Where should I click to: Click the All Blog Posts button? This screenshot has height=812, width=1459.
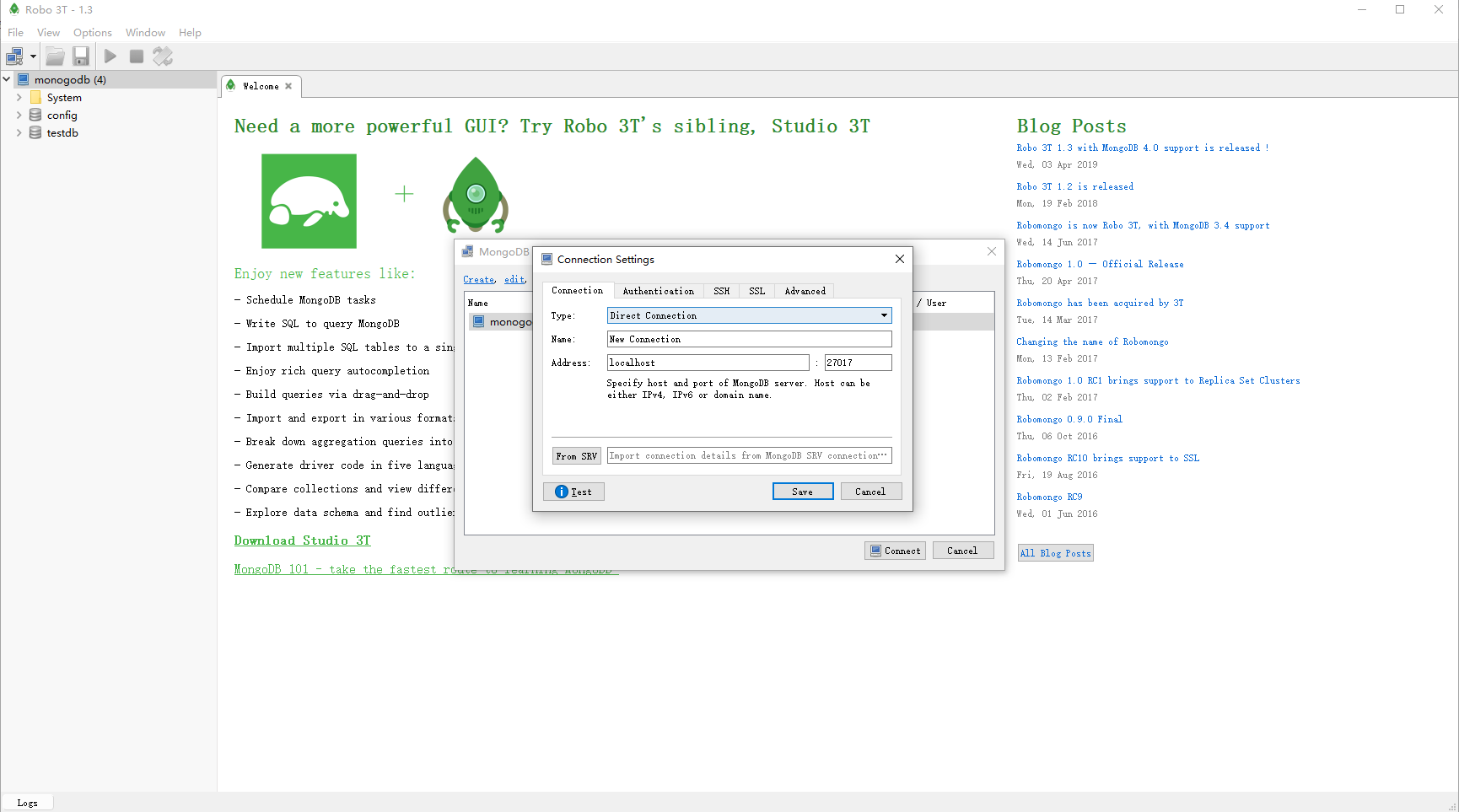1055,553
